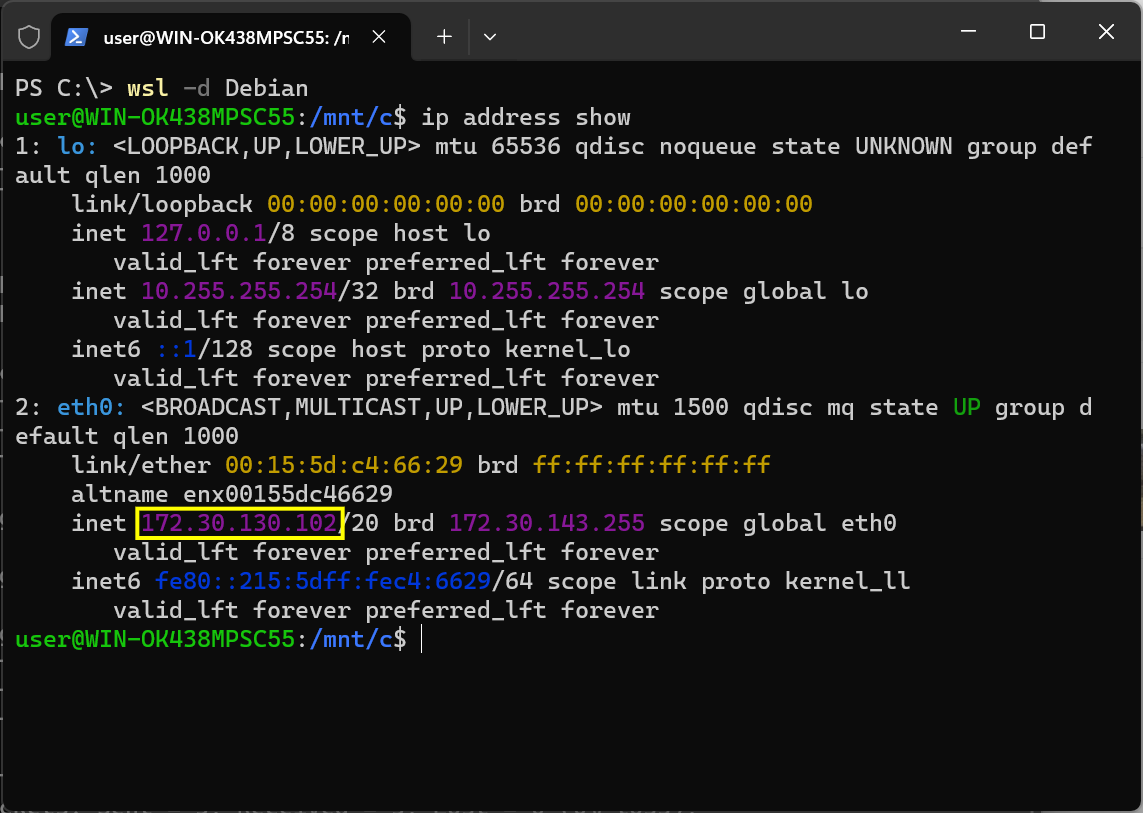Click the IPv6 address fe80::215:5dff:fec4:6629
Viewport: 1143px width, 813px height.
pyautogui.click(x=323, y=581)
